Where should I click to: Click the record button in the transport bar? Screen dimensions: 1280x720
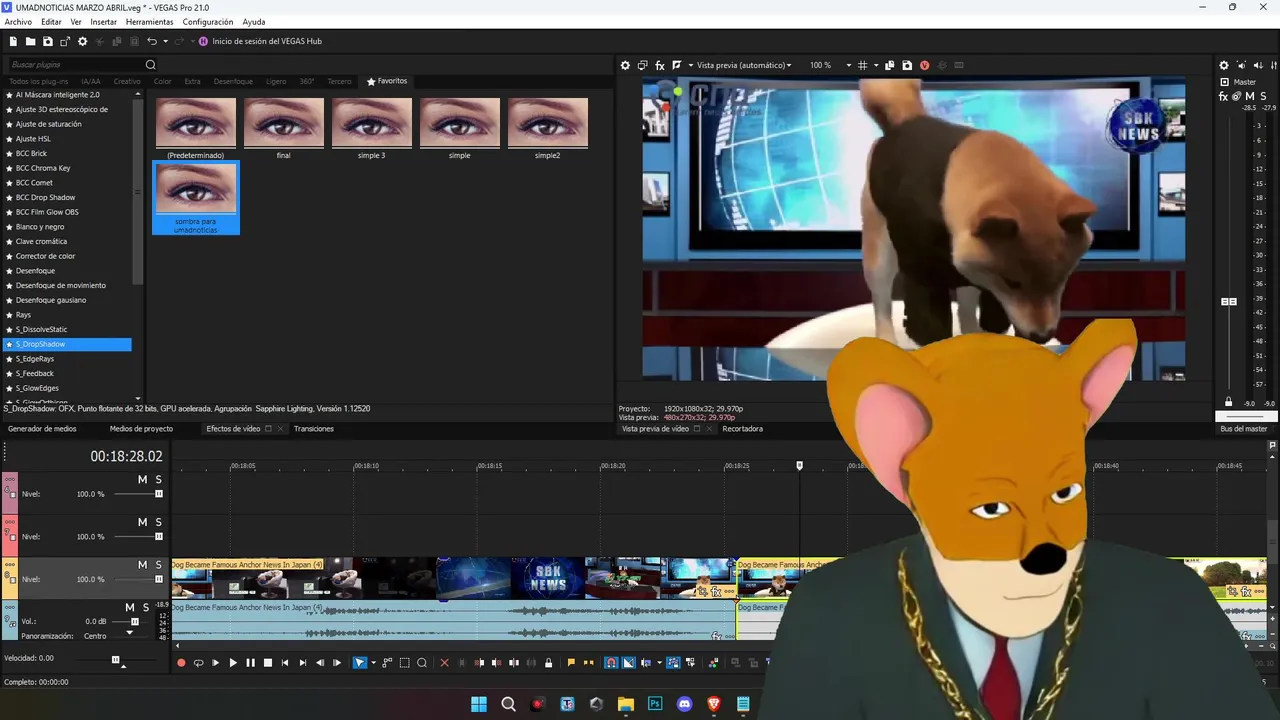coord(181,663)
